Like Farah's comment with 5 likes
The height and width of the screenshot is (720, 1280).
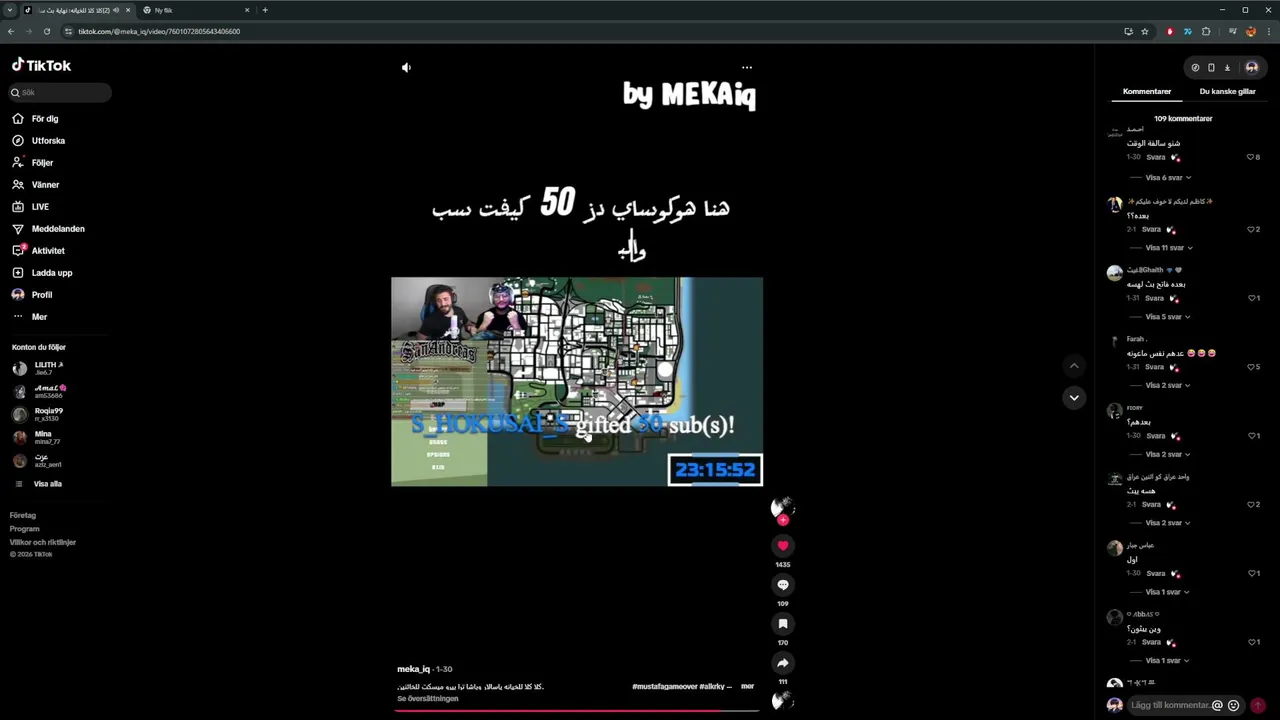coord(1250,367)
